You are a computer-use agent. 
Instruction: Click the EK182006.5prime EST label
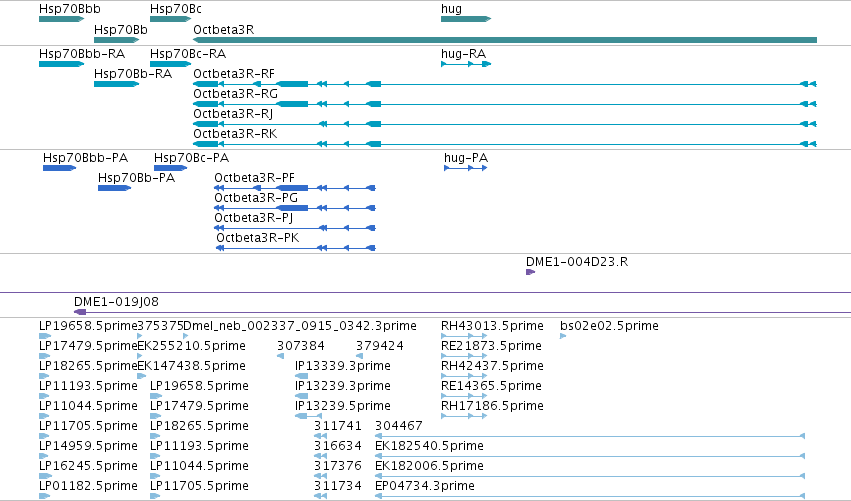click(x=429, y=466)
